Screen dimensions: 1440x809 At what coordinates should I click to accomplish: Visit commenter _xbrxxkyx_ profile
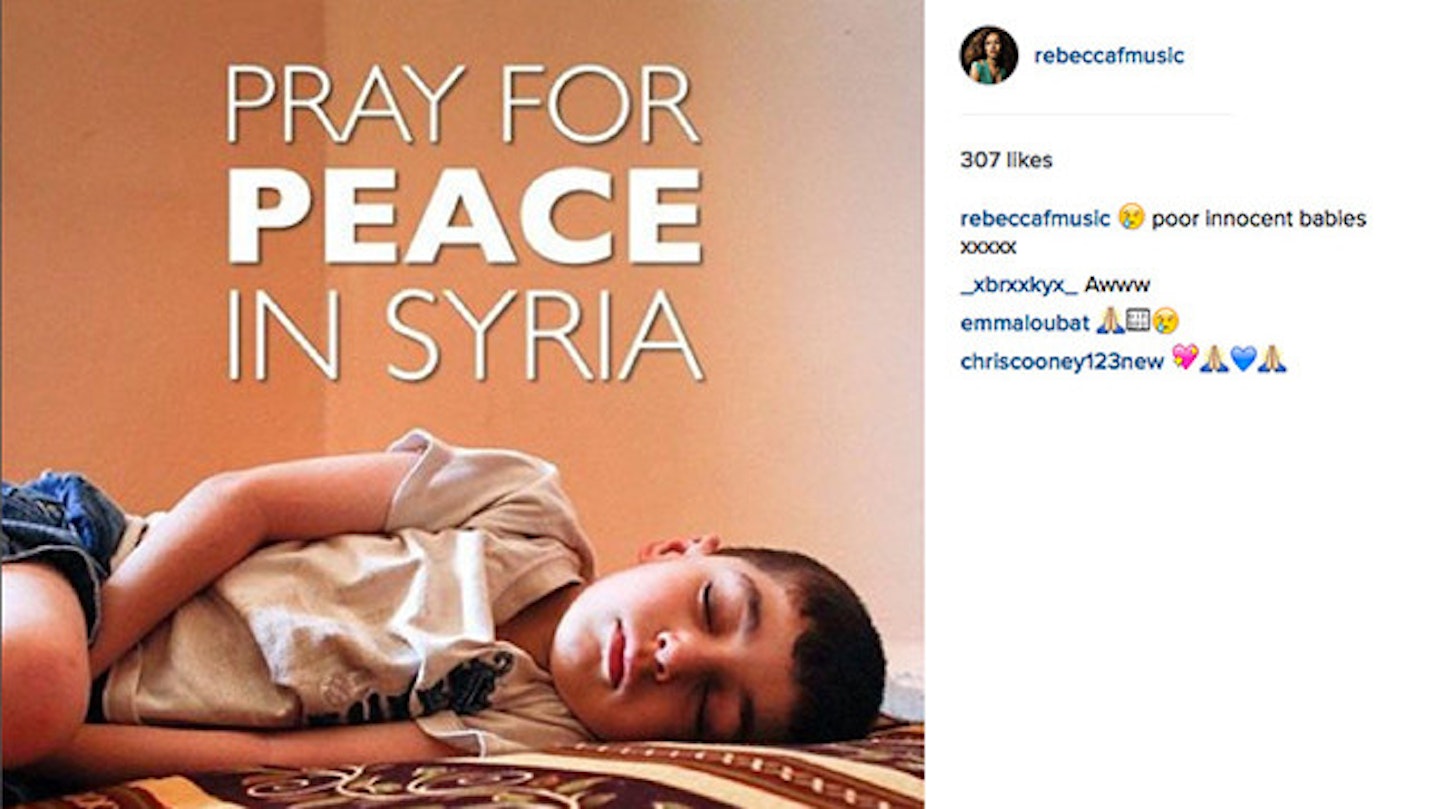click(x=1019, y=285)
